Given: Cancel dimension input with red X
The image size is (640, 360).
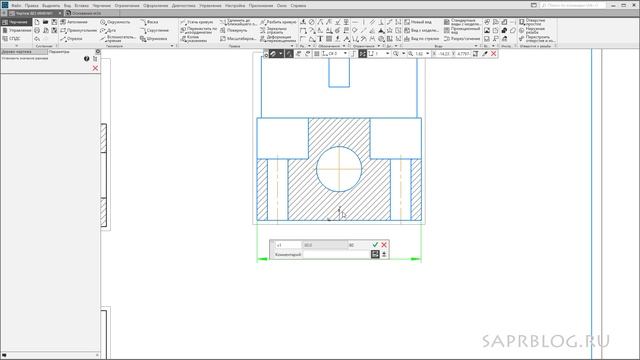Looking at the screenshot, I should 384,244.
